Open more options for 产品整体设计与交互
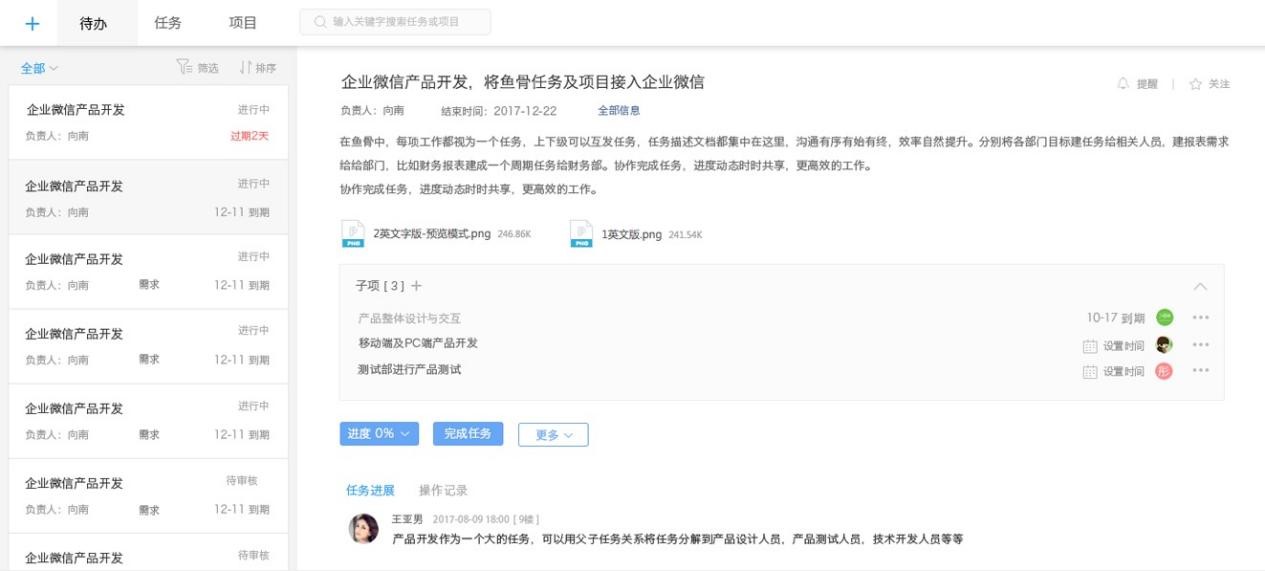 pyautogui.click(x=1201, y=318)
